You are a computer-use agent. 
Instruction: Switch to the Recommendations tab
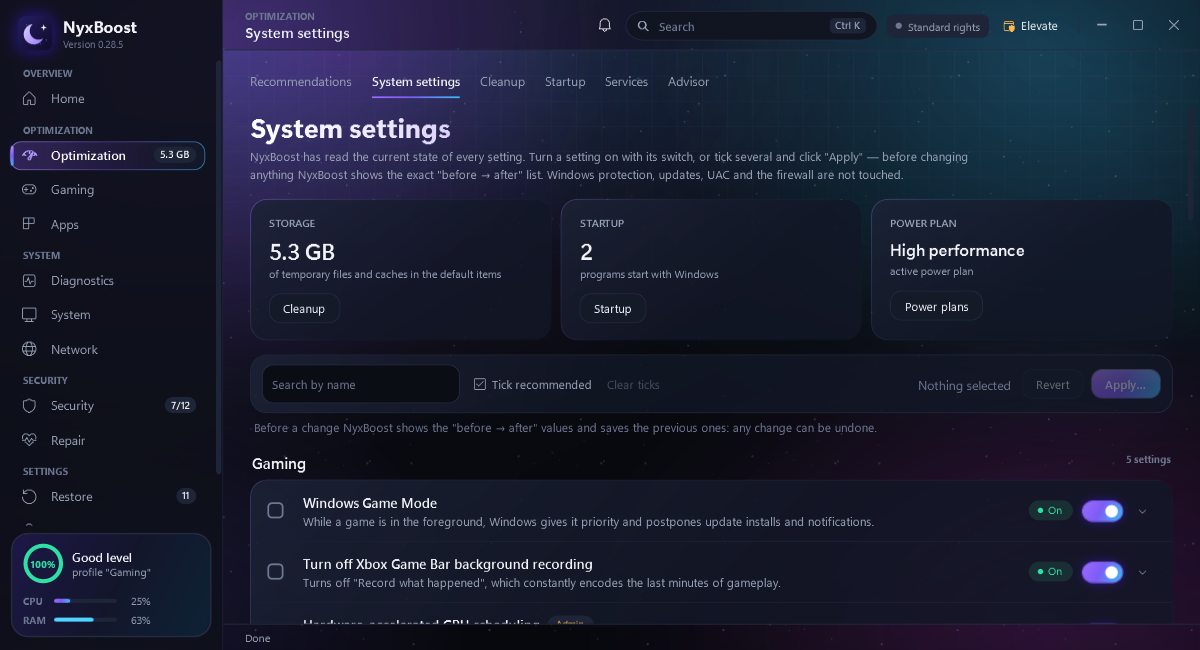301,82
